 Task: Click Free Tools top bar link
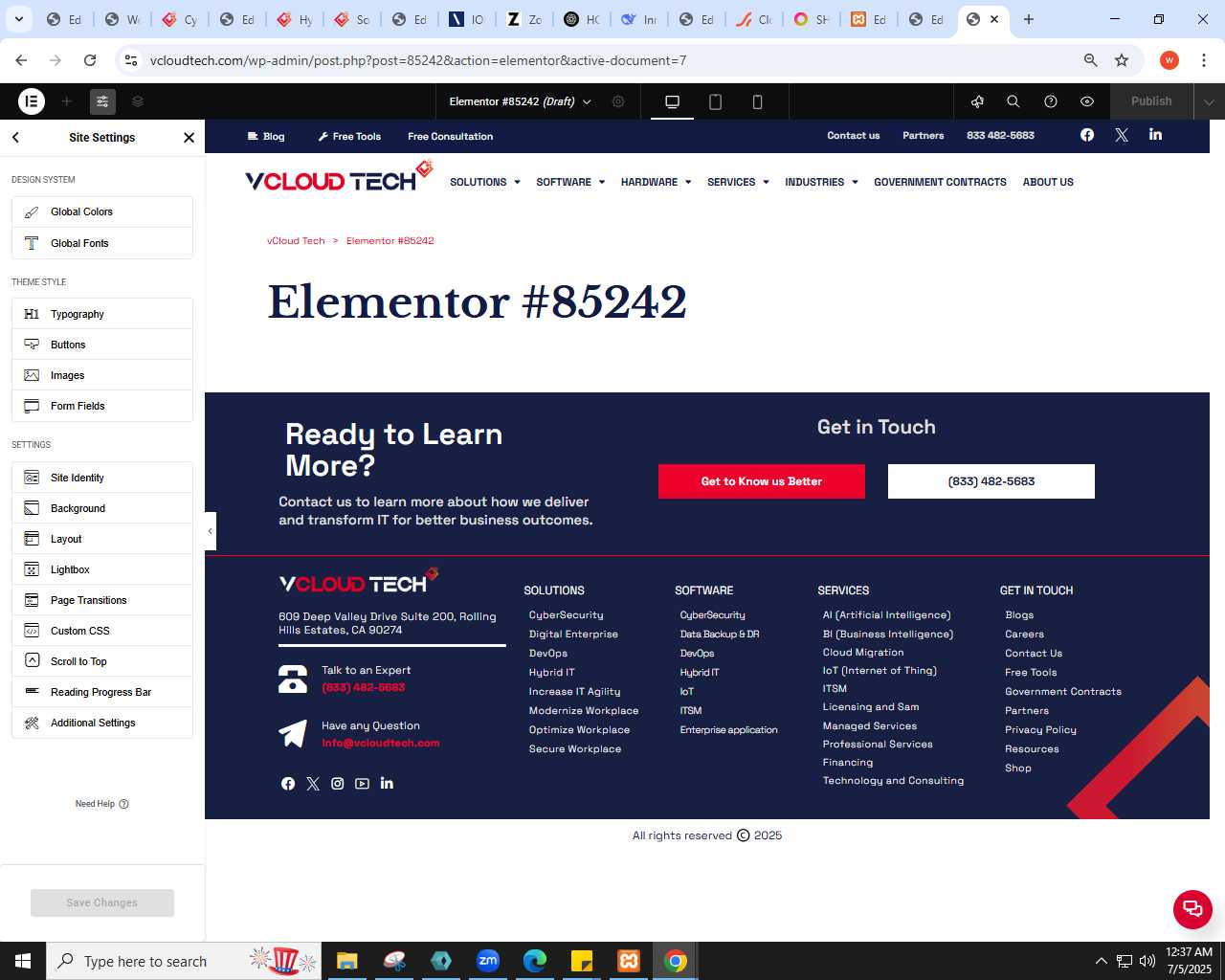point(349,136)
